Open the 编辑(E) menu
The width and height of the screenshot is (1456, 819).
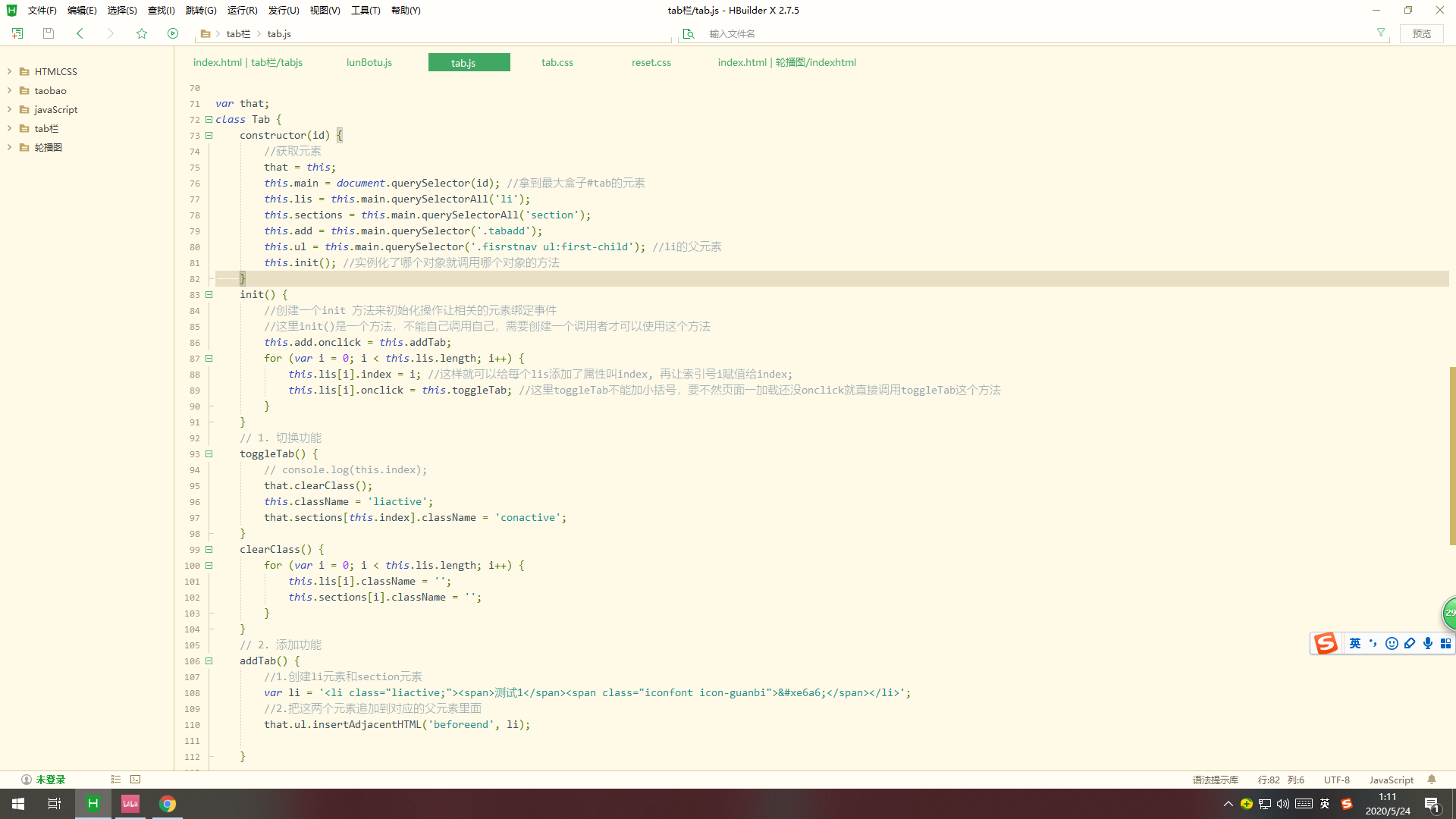(82, 11)
